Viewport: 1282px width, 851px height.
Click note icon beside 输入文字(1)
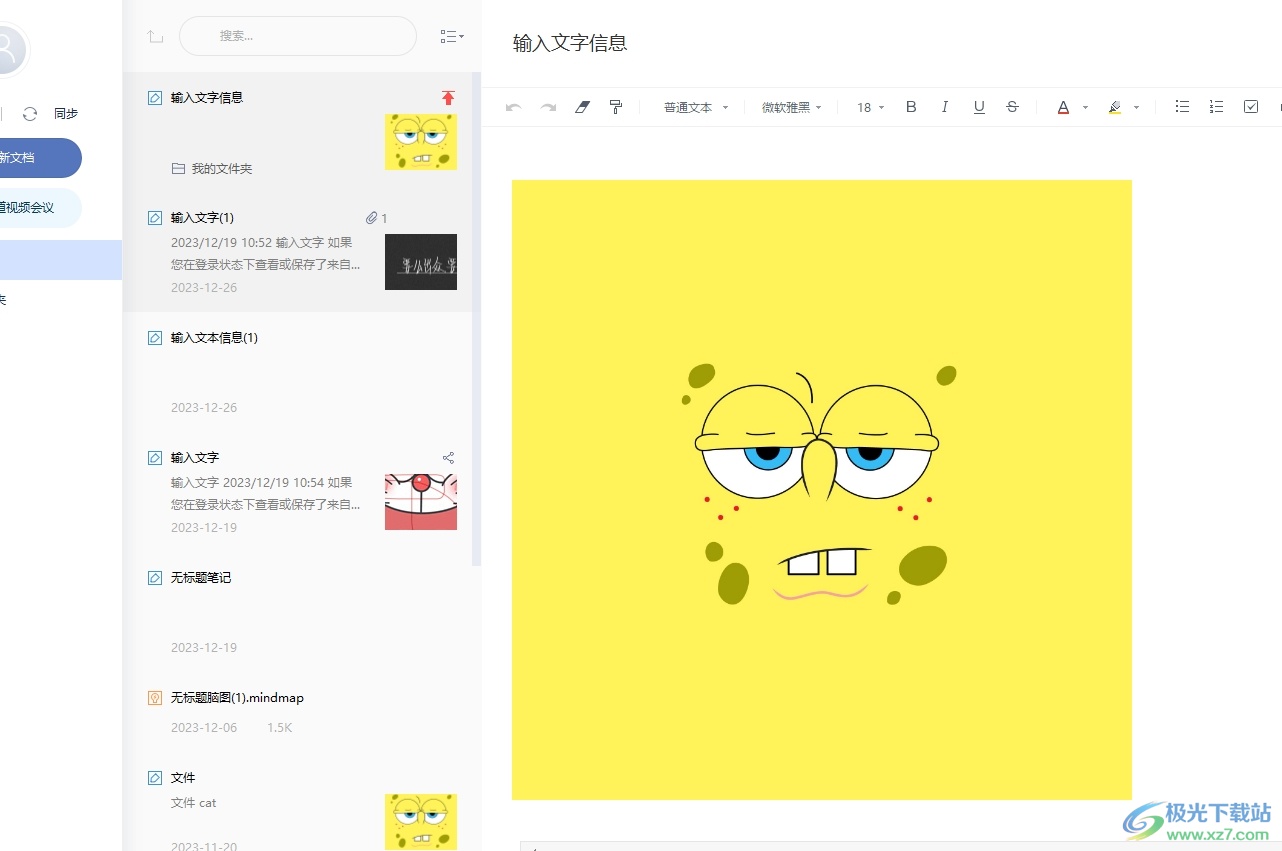155,218
